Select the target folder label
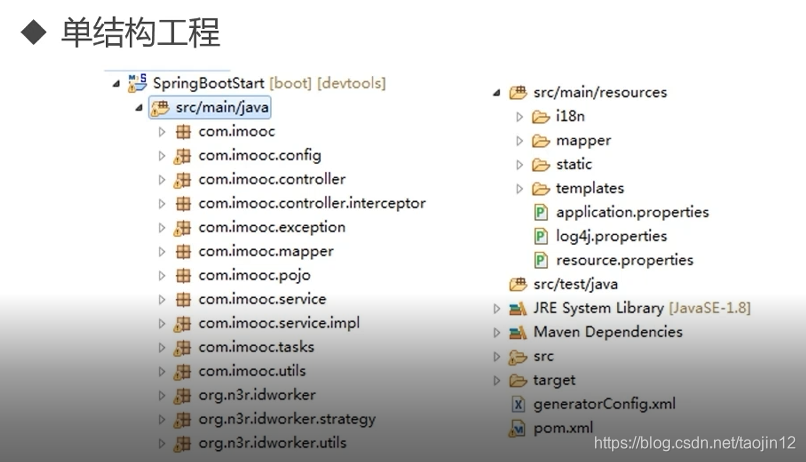The width and height of the screenshot is (806, 462). coord(554,380)
